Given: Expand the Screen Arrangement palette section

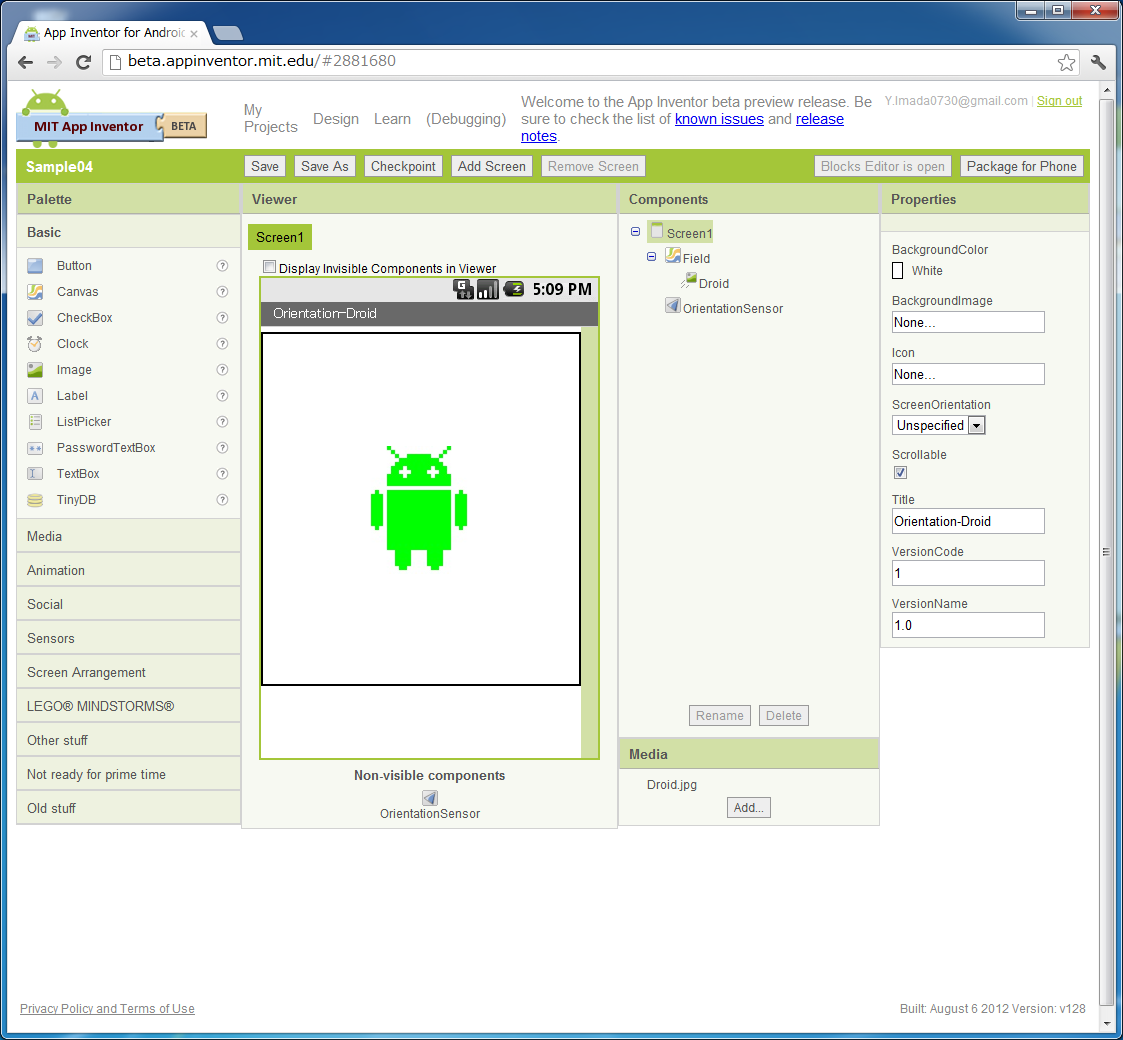Looking at the screenshot, I should (x=129, y=673).
